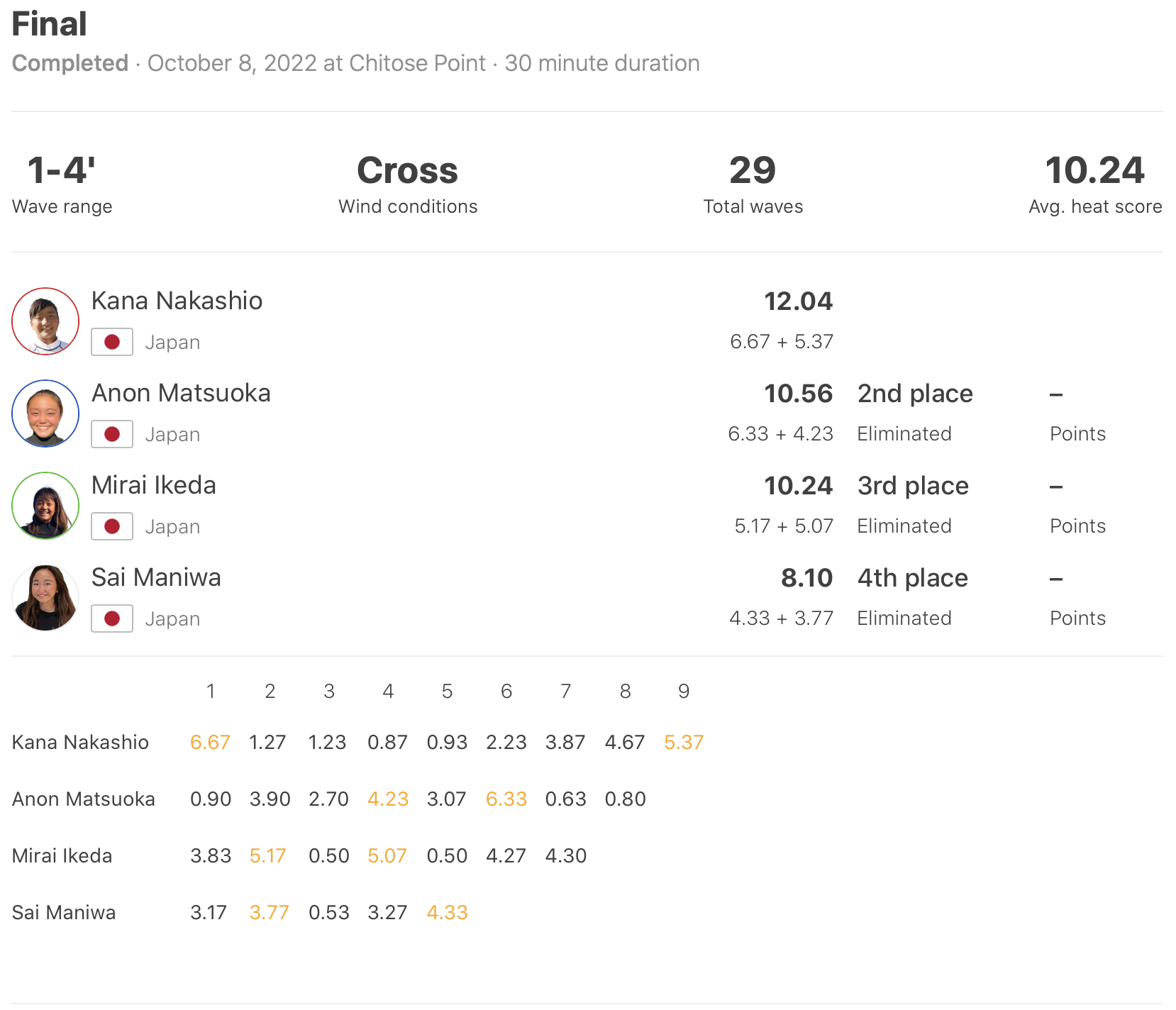Select Anon Matsuoka's highlighted 6.33 wave score
The image size is (1176, 1010).
click(506, 799)
